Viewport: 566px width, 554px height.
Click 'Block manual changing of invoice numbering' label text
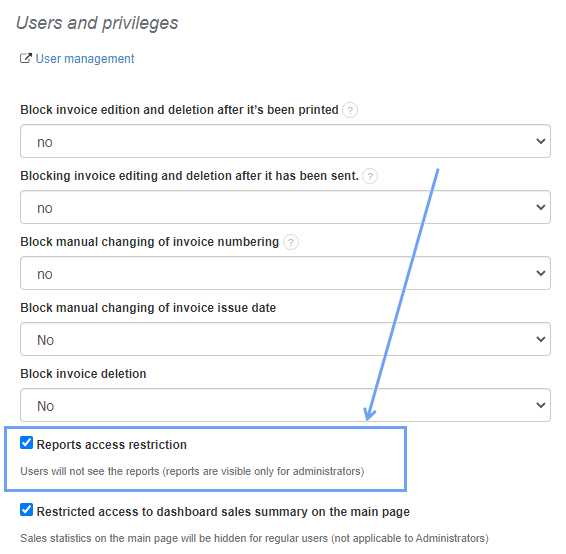point(149,242)
